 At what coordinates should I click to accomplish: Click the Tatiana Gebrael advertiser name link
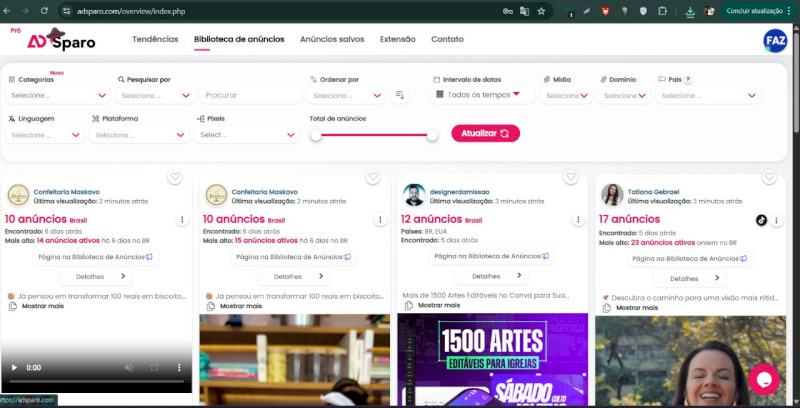pos(653,192)
